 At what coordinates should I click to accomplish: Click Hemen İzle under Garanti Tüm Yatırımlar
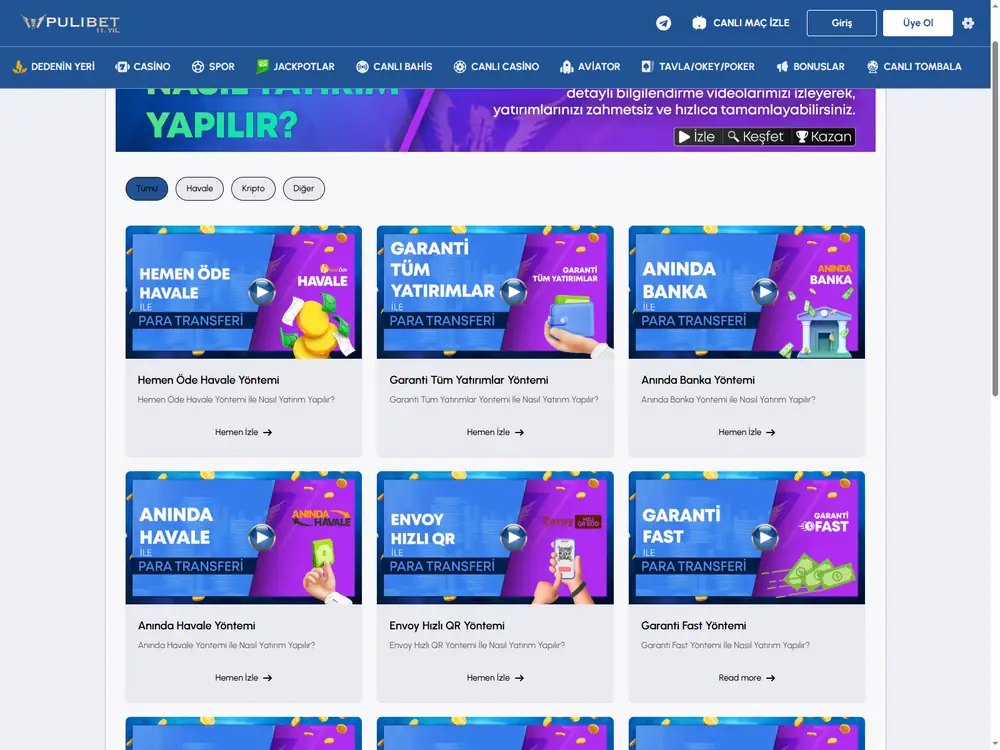495,432
